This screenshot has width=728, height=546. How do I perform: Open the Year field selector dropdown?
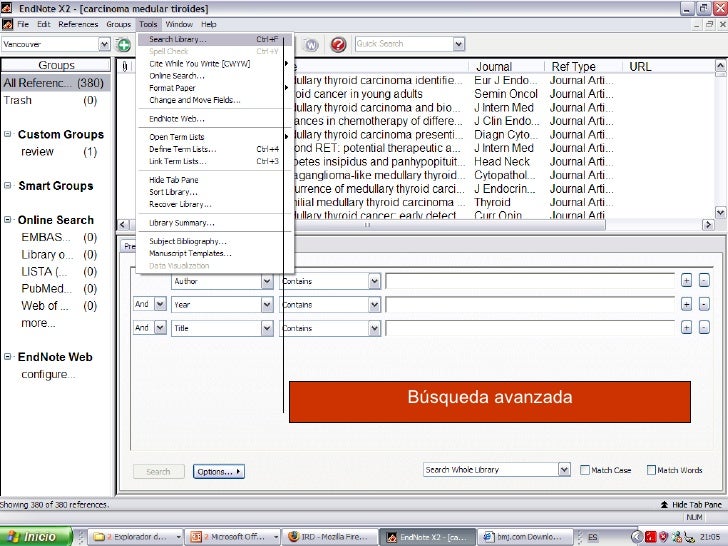tap(267, 305)
